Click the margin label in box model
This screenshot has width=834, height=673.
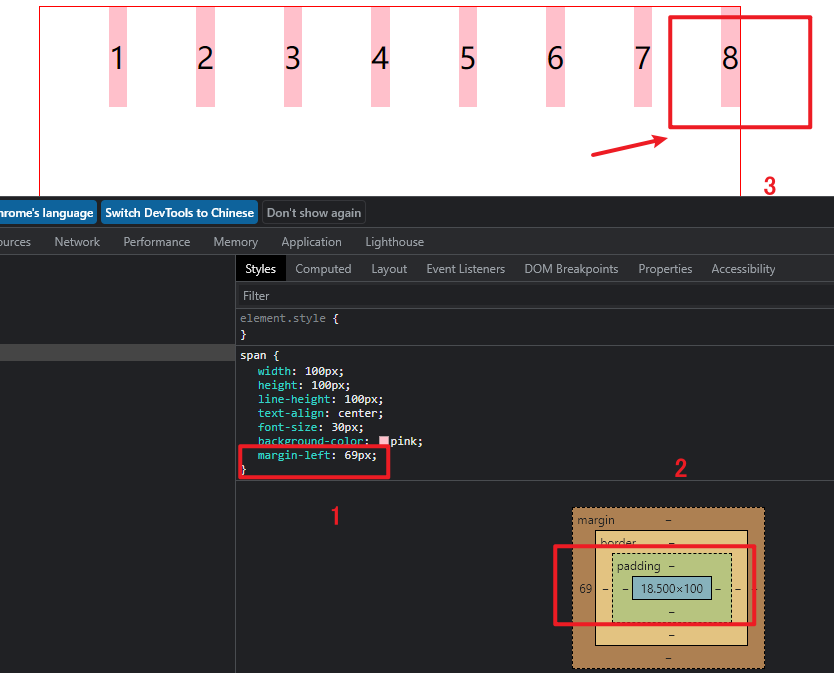(596, 520)
